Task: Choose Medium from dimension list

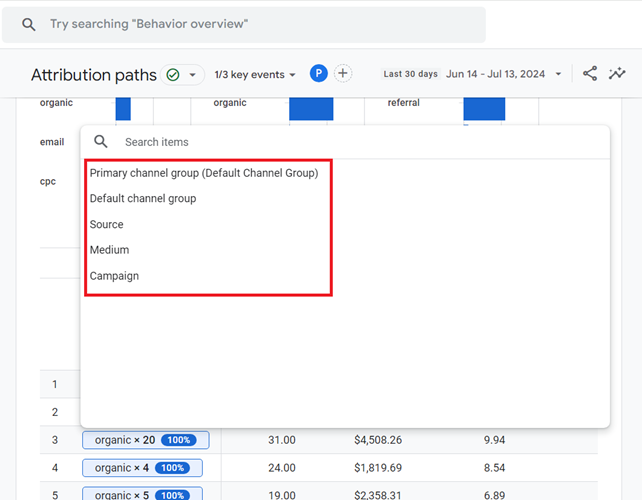Action: tap(109, 250)
